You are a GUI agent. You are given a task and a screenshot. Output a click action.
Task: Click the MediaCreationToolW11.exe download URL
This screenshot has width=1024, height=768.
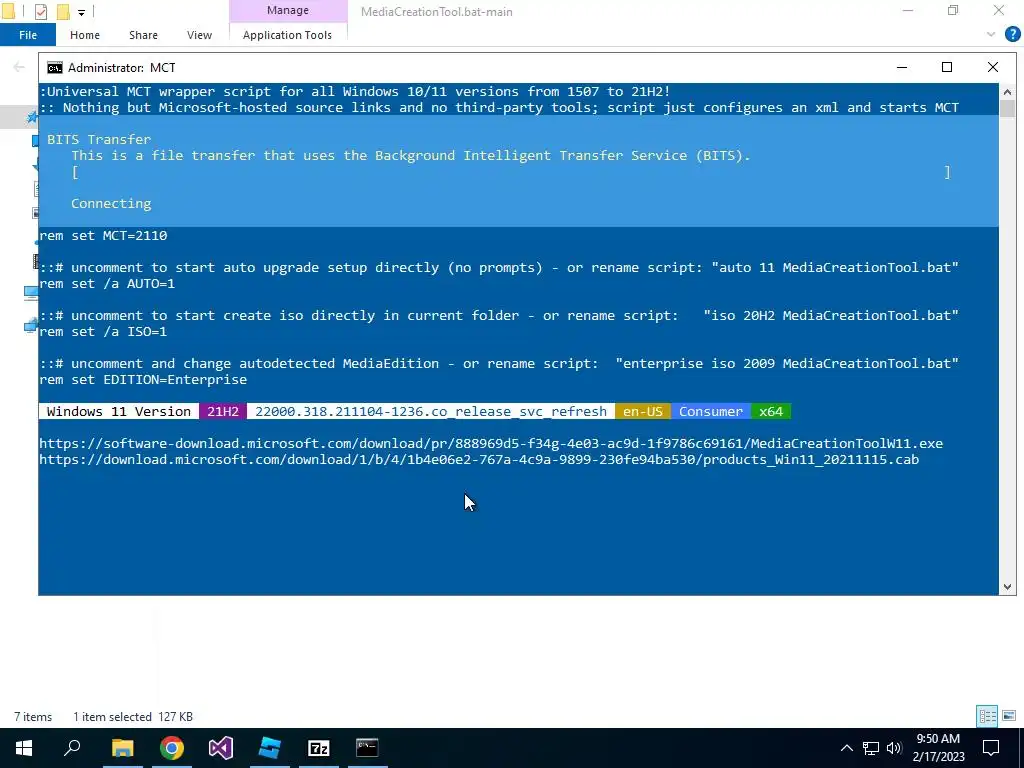[490, 443]
